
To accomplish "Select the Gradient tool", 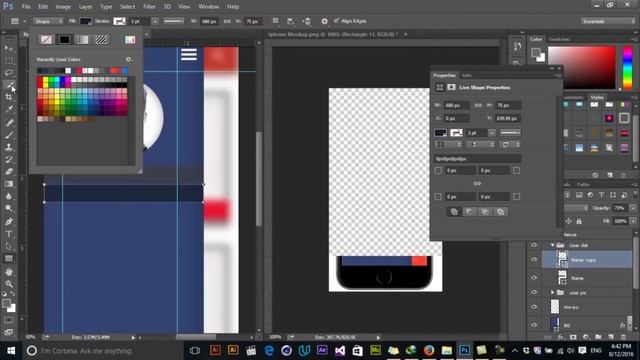I will (x=9, y=184).
